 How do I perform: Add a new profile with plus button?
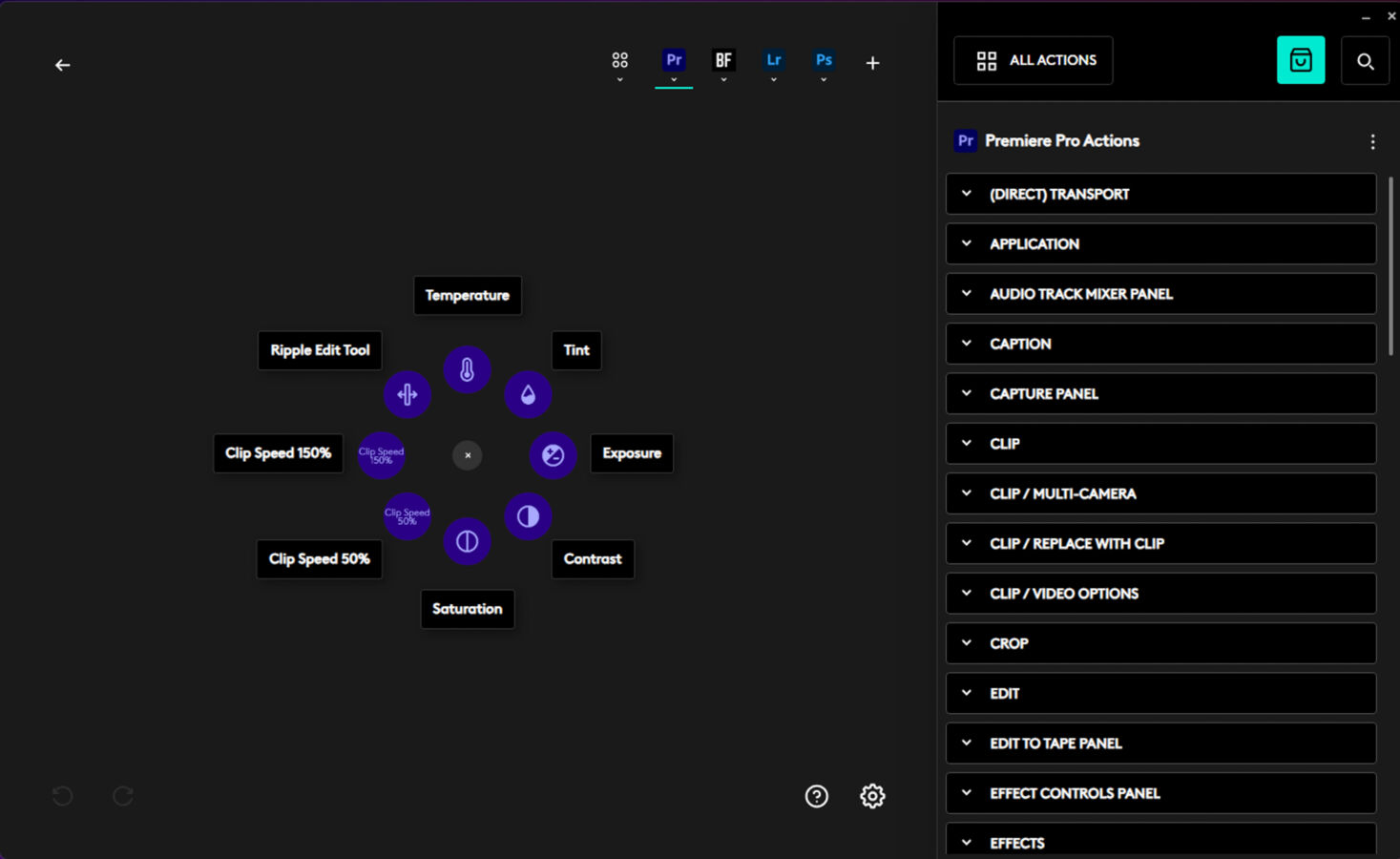coord(872,63)
